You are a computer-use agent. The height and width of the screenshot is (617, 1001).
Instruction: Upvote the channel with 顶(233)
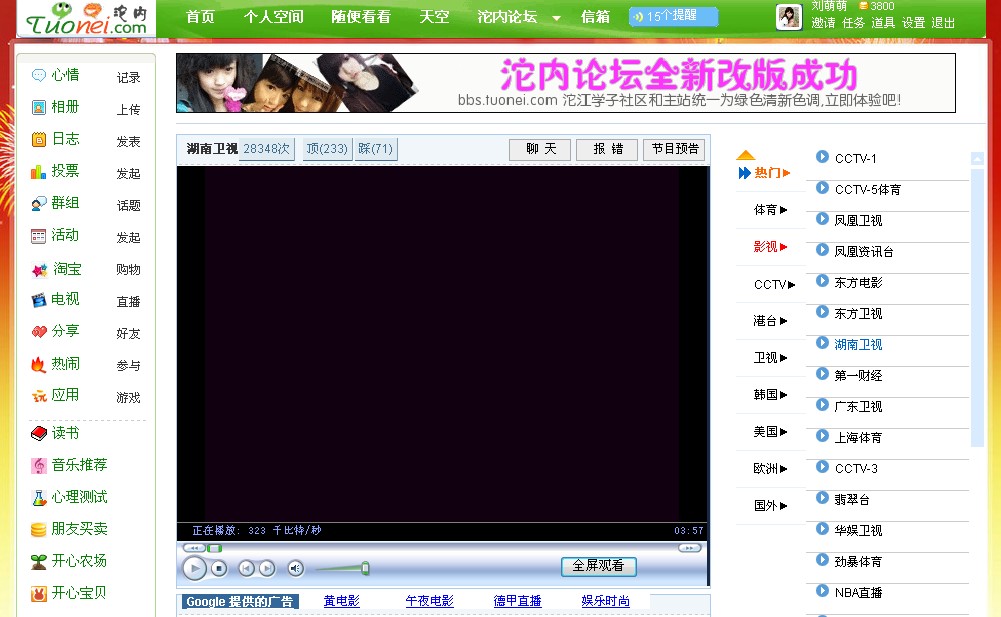pos(327,149)
